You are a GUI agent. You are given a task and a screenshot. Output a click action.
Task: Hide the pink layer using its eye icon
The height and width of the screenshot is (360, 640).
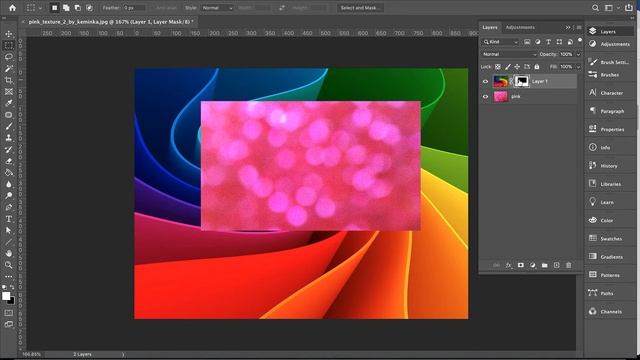[x=485, y=97]
